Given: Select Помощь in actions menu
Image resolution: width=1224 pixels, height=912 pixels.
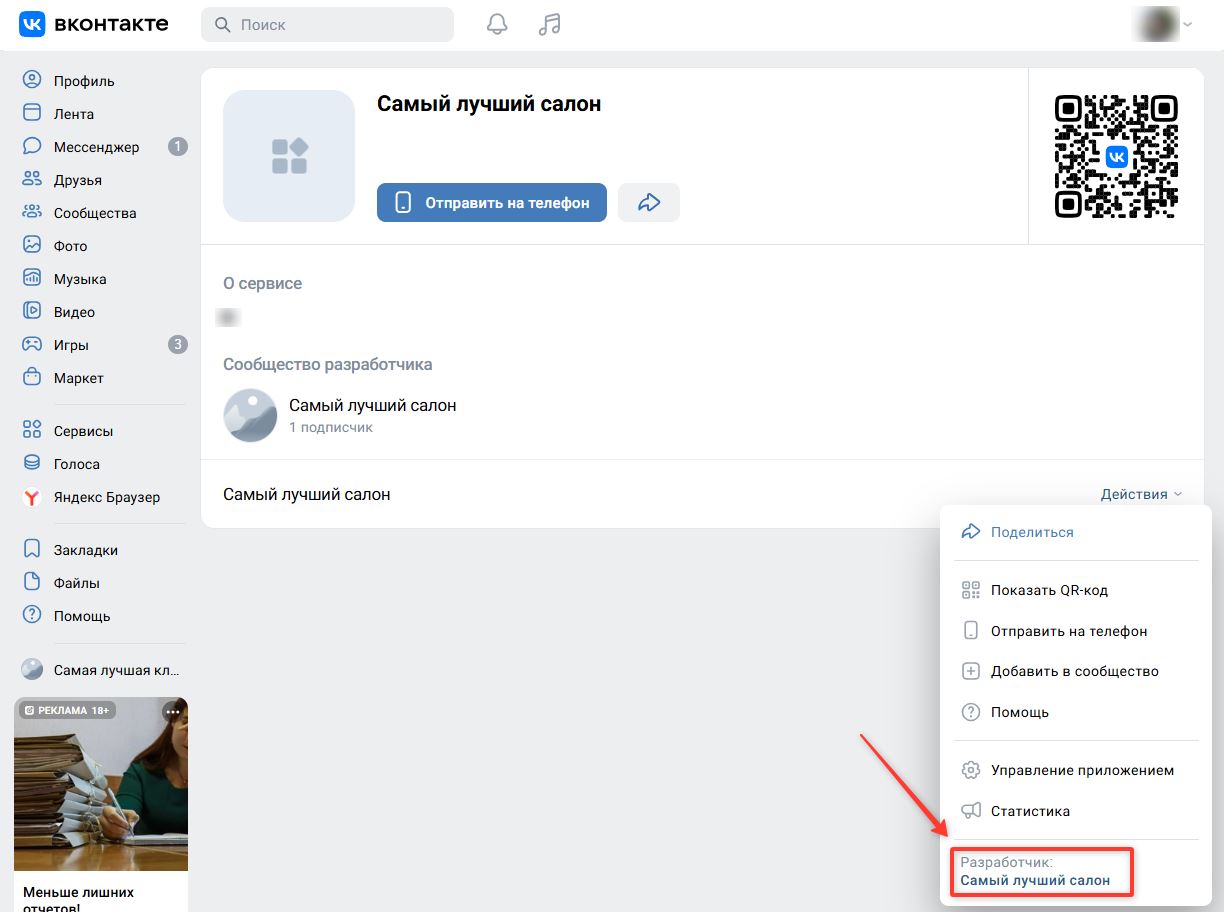Looking at the screenshot, I should pos(1075,712).
